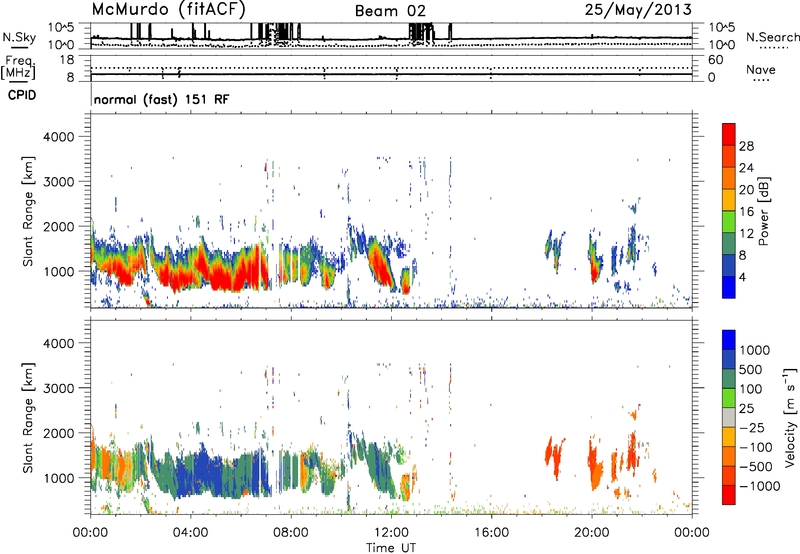Click the 4 label on power colorbar
The height and width of the screenshot is (554, 800).
743,277
